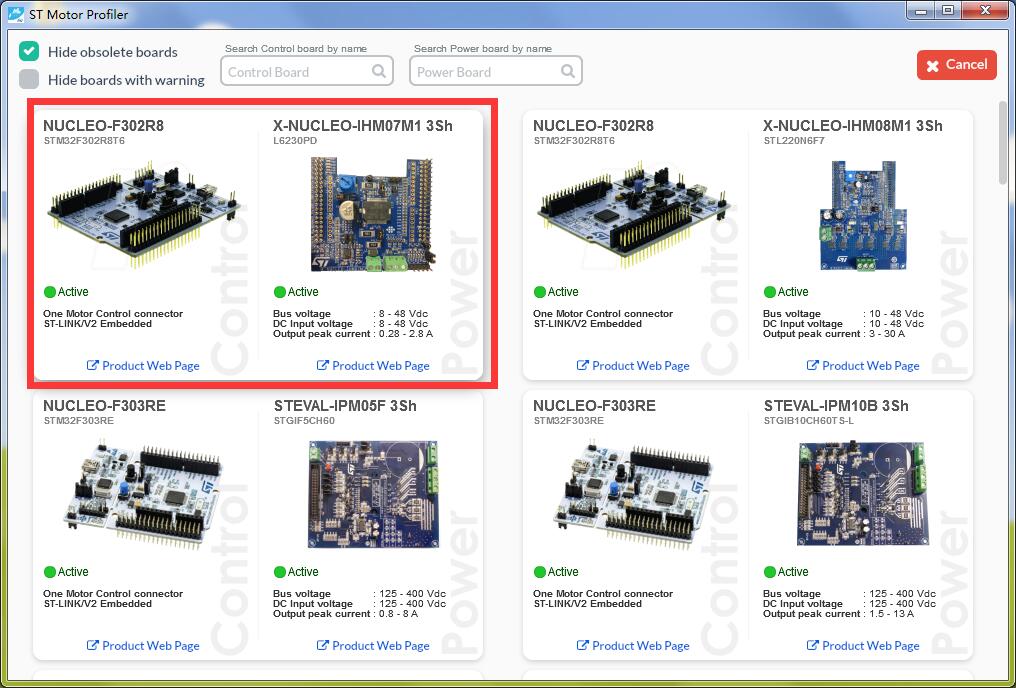The image size is (1016, 688).
Task: Open Product Web Page for STEVAL-IPM05F
Action: 373,645
